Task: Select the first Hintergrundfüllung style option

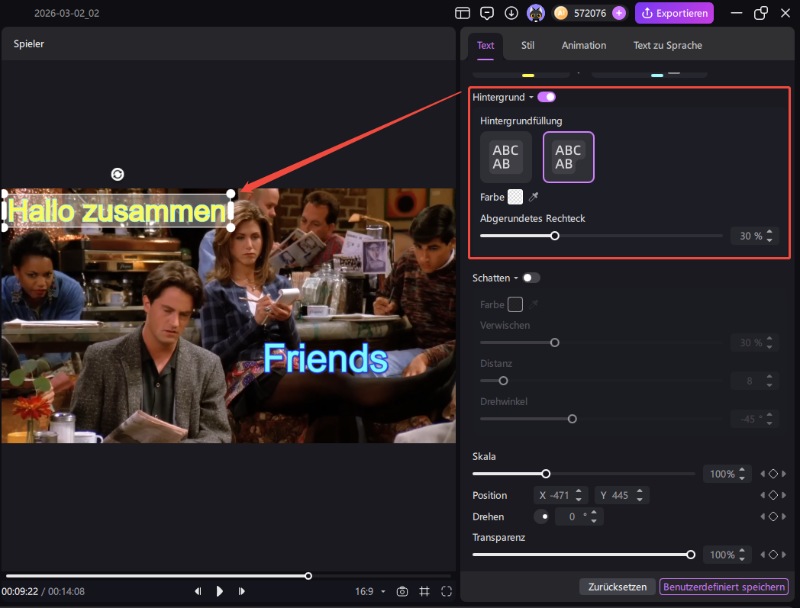Action: [x=506, y=157]
